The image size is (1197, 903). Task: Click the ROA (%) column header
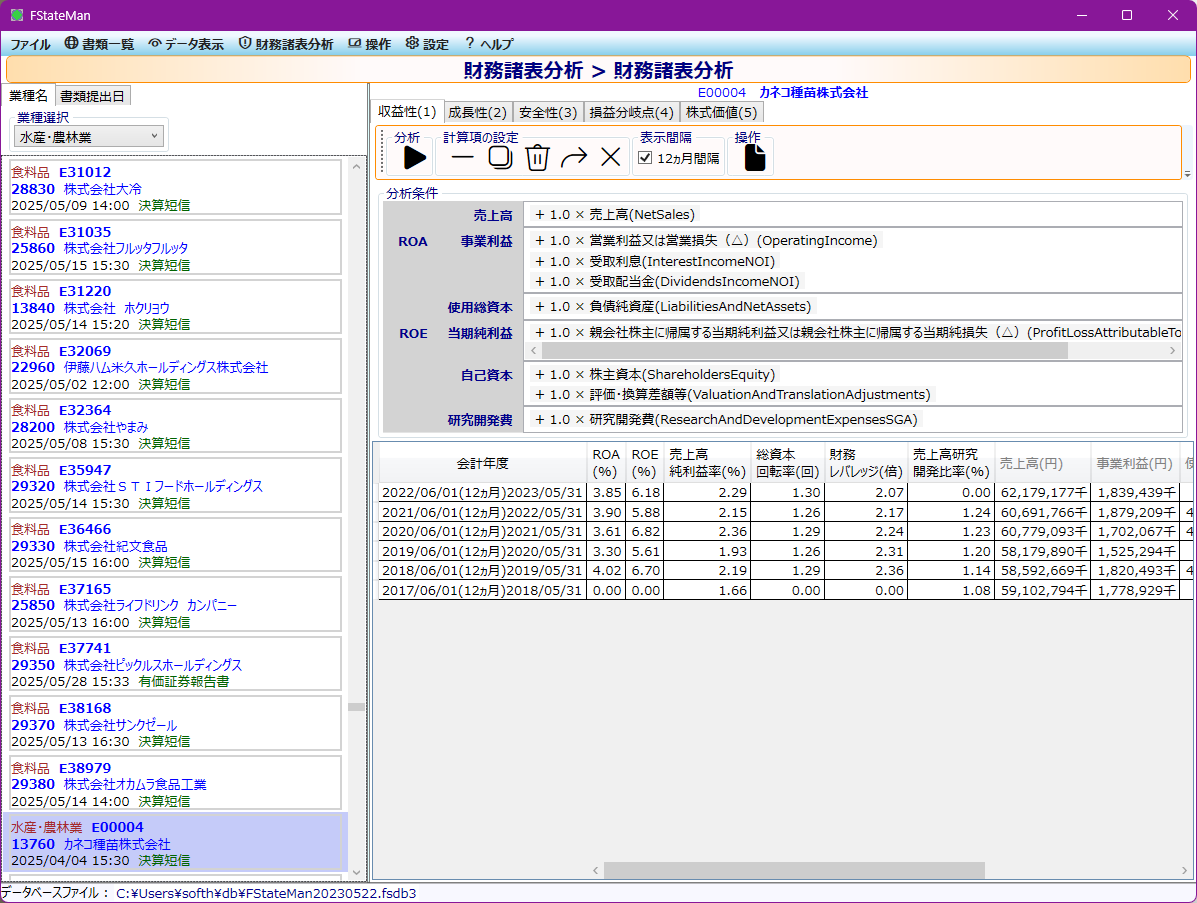pos(606,463)
